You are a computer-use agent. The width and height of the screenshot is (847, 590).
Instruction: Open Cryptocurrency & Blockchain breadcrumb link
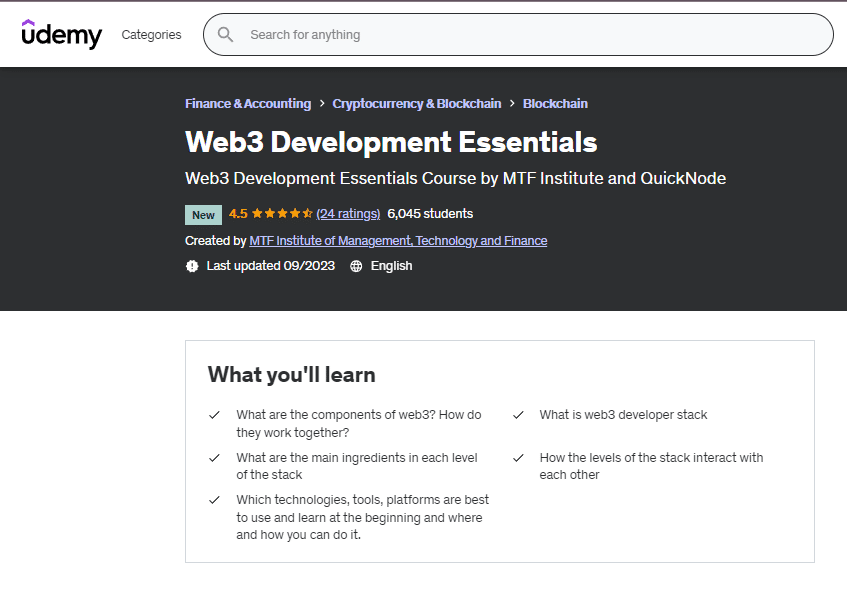click(416, 104)
